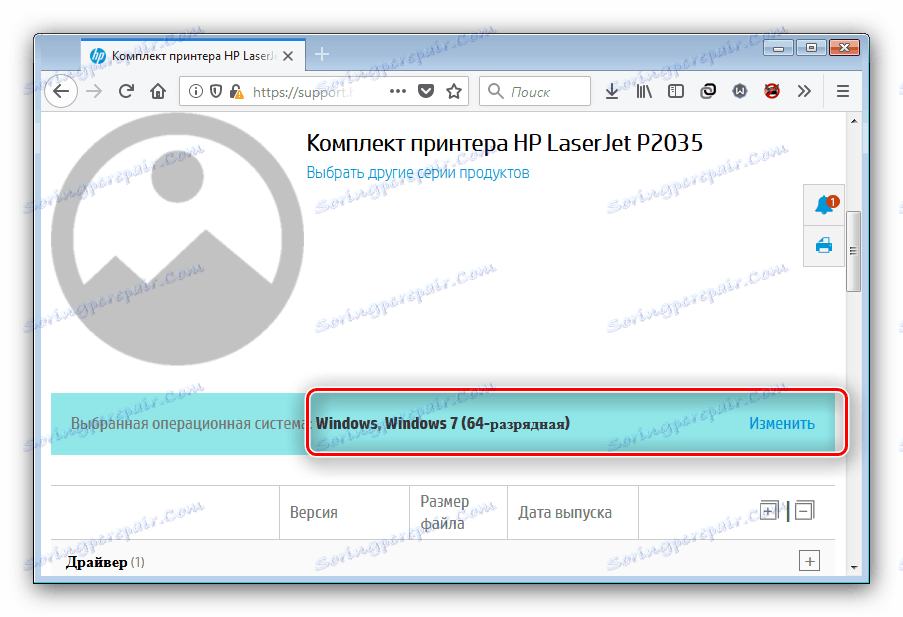Open the downloads panel
Viewport: 903px width, 617px height.
[x=612, y=91]
